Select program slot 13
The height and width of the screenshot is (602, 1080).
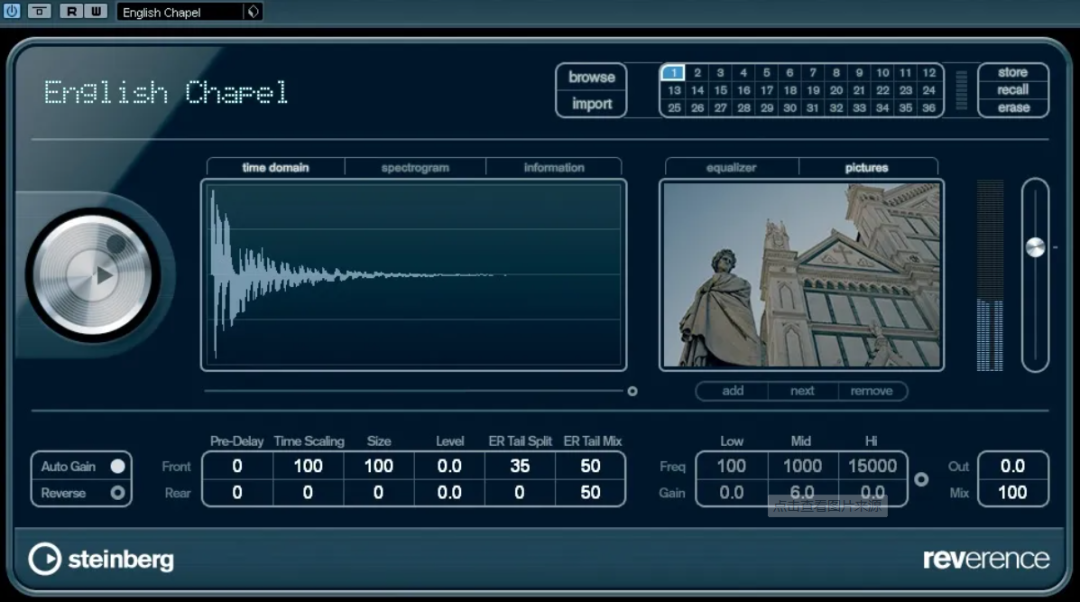click(674, 90)
